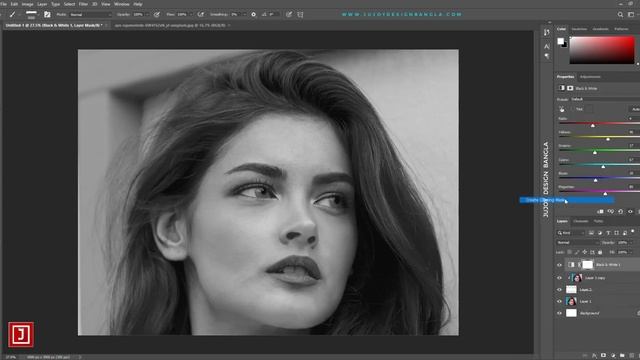Click the Brush tool icon in options bar

13,14
